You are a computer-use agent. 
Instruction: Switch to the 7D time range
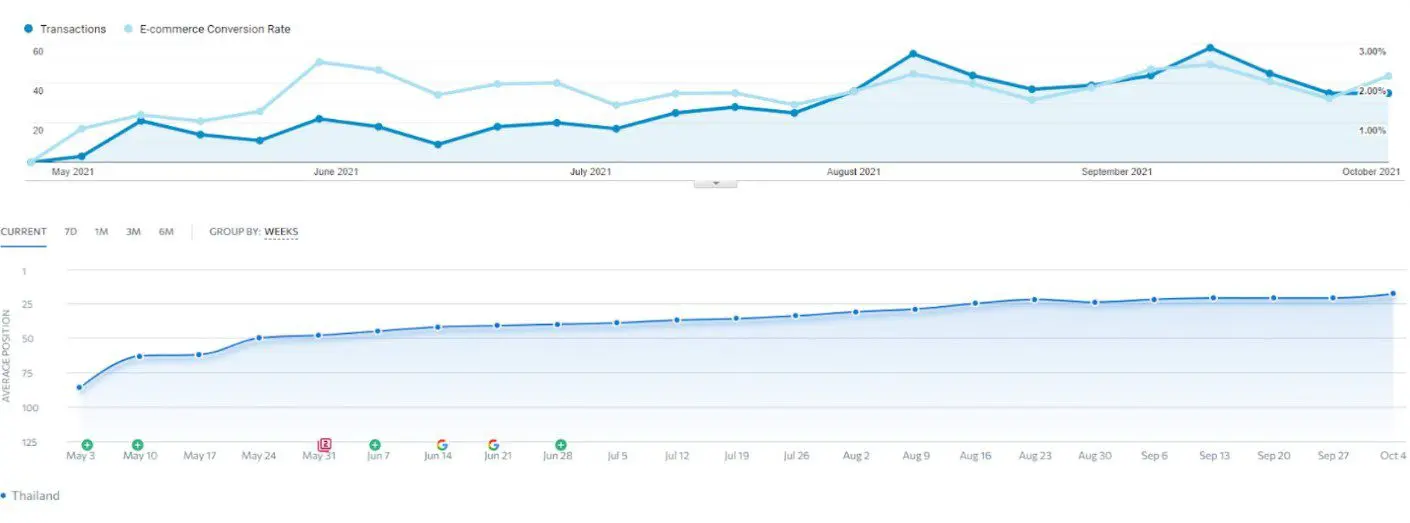point(71,232)
